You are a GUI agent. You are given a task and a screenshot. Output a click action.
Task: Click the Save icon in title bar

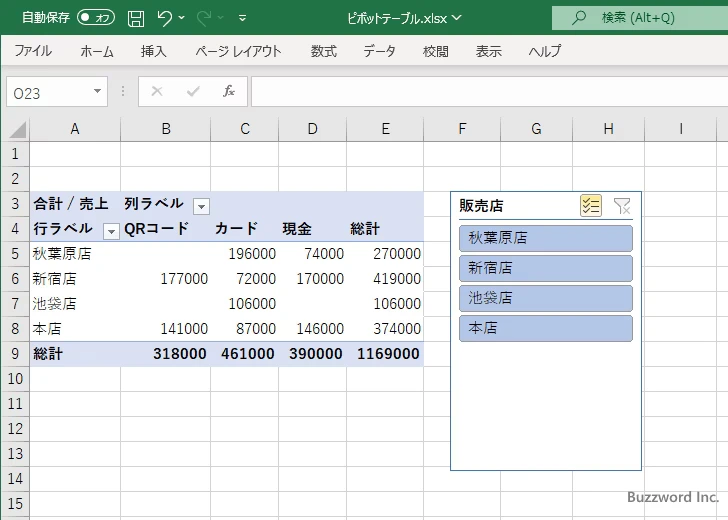point(136,19)
